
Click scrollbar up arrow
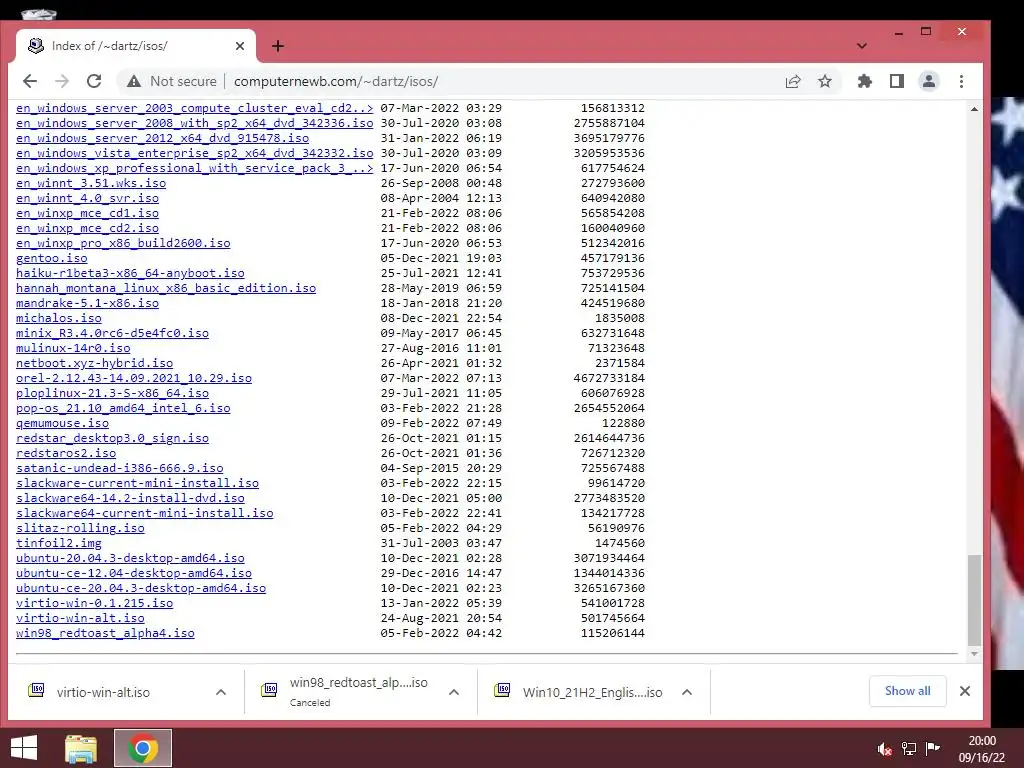[x=974, y=109]
